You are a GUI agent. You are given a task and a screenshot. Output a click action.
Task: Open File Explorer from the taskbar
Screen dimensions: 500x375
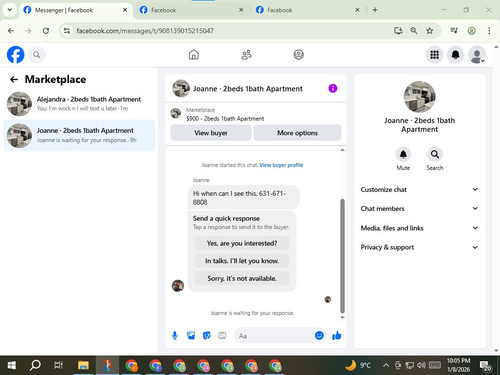pos(83,365)
